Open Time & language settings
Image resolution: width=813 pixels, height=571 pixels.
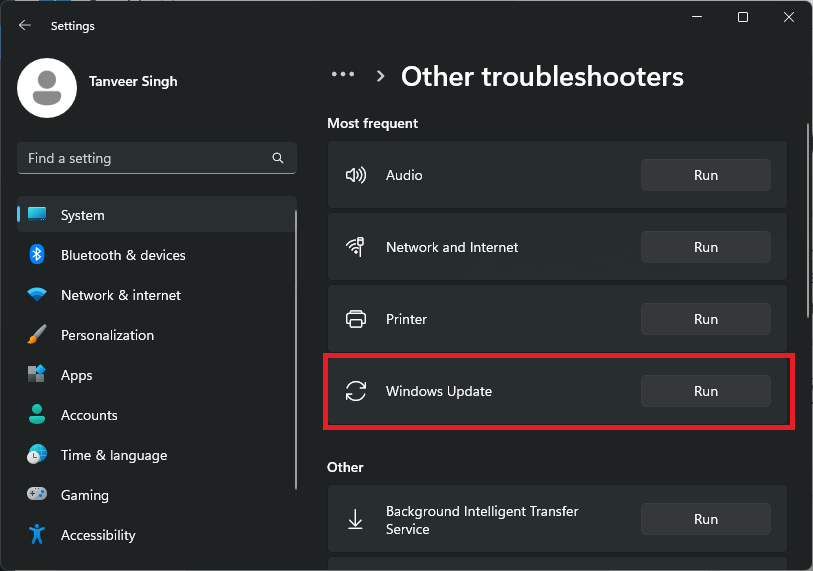pyautogui.click(x=157, y=455)
